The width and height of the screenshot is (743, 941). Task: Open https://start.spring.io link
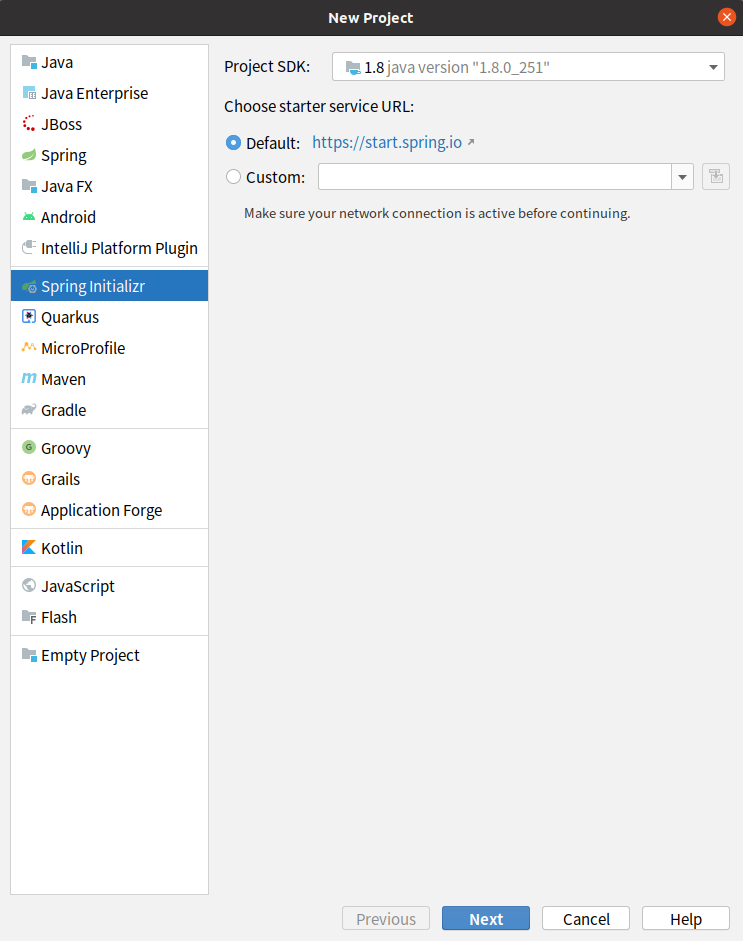click(x=387, y=142)
